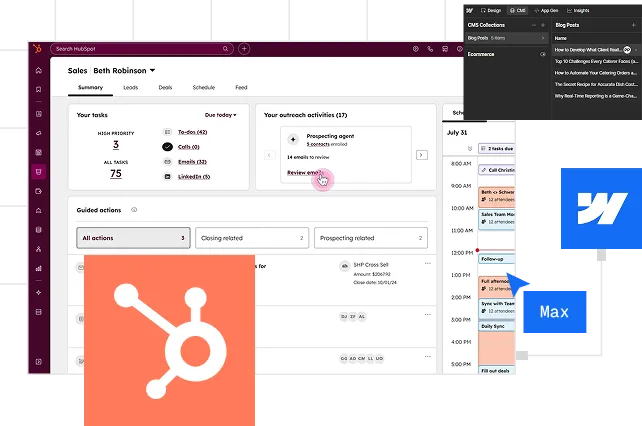Click the DJ avatar chip in Guided actions
This screenshot has height=426, width=642.
tap(344, 316)
